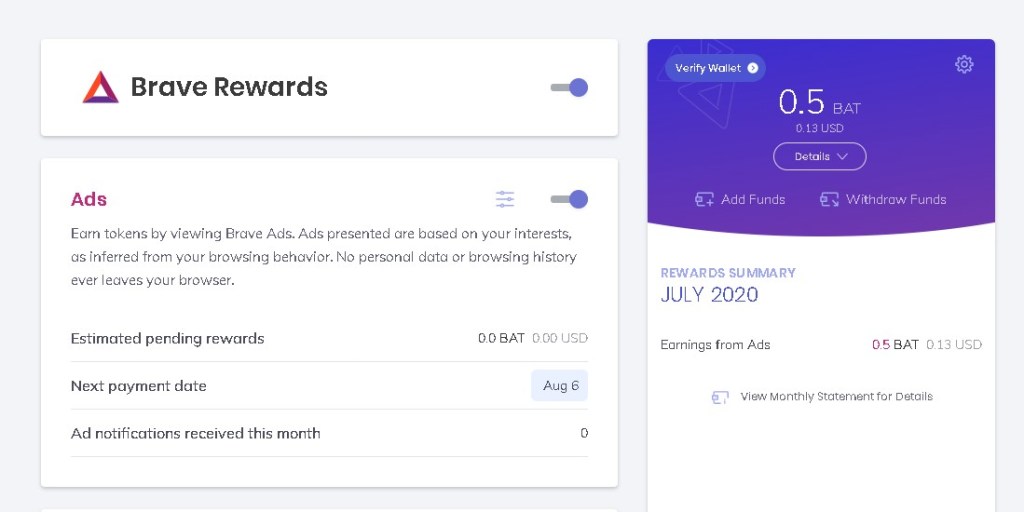The width and height of the screenshot is (1024, 512).
Task: Open wallet settings gear icon
Action: 964,65
